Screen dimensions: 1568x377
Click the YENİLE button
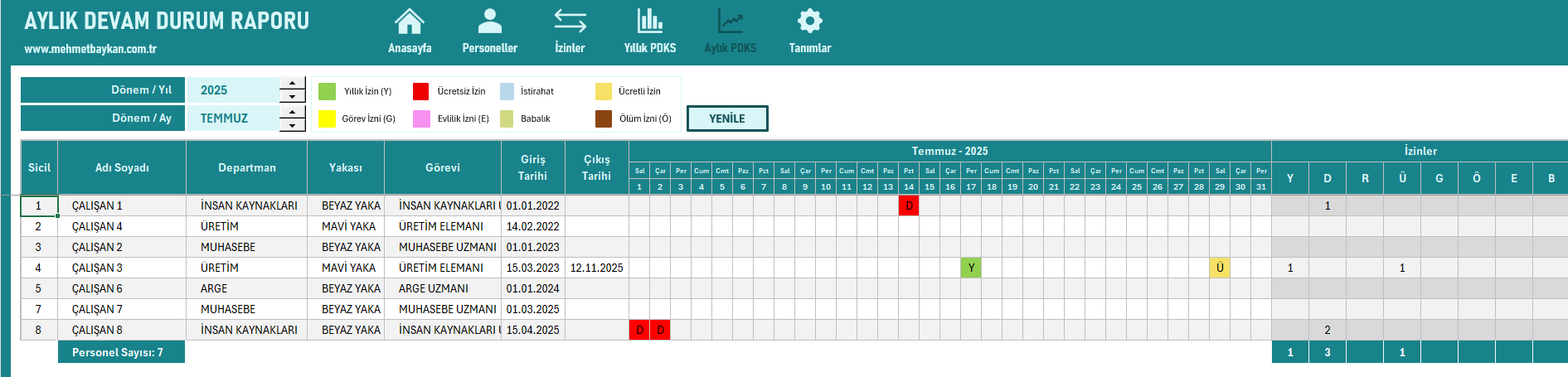[x=727, y=118]
